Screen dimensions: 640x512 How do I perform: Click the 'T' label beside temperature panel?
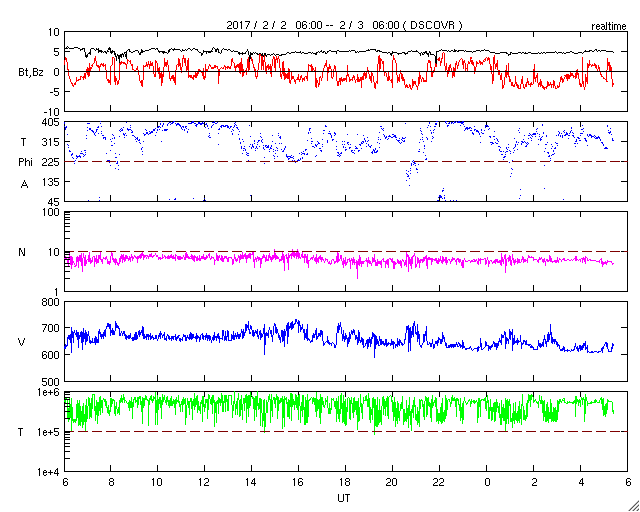pyautogui.click(x=20, y=432)
